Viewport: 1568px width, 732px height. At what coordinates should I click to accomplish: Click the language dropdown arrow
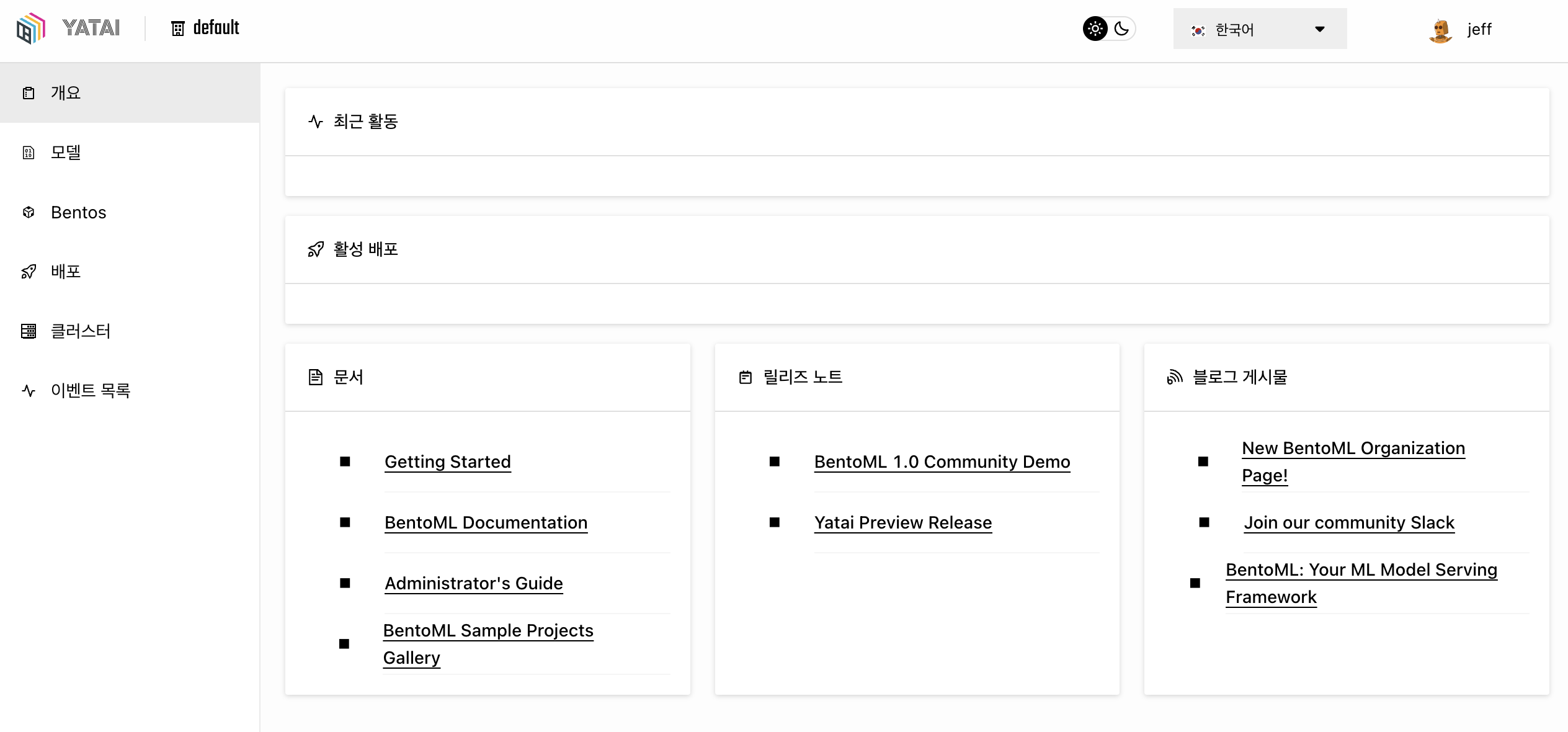point(1320,29)
